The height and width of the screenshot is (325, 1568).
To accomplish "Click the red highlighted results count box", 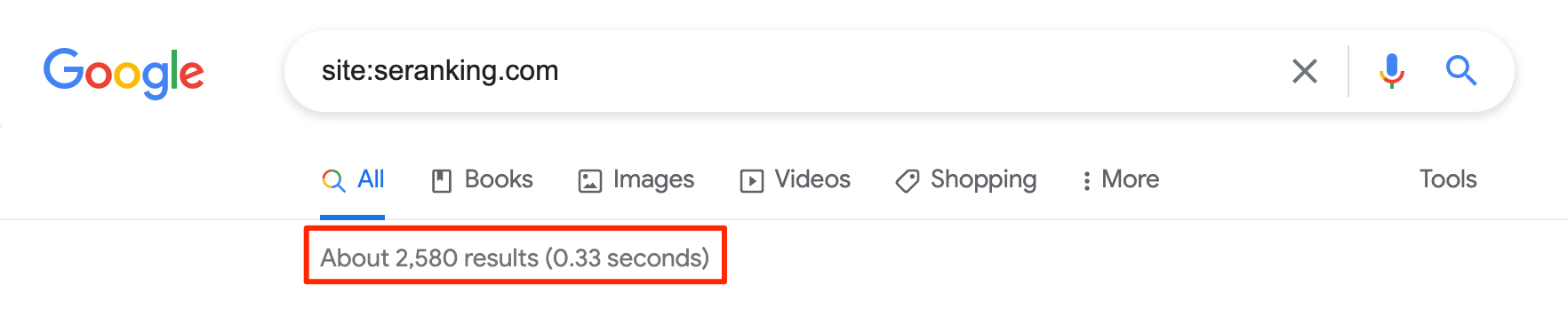I will point(516,255).
